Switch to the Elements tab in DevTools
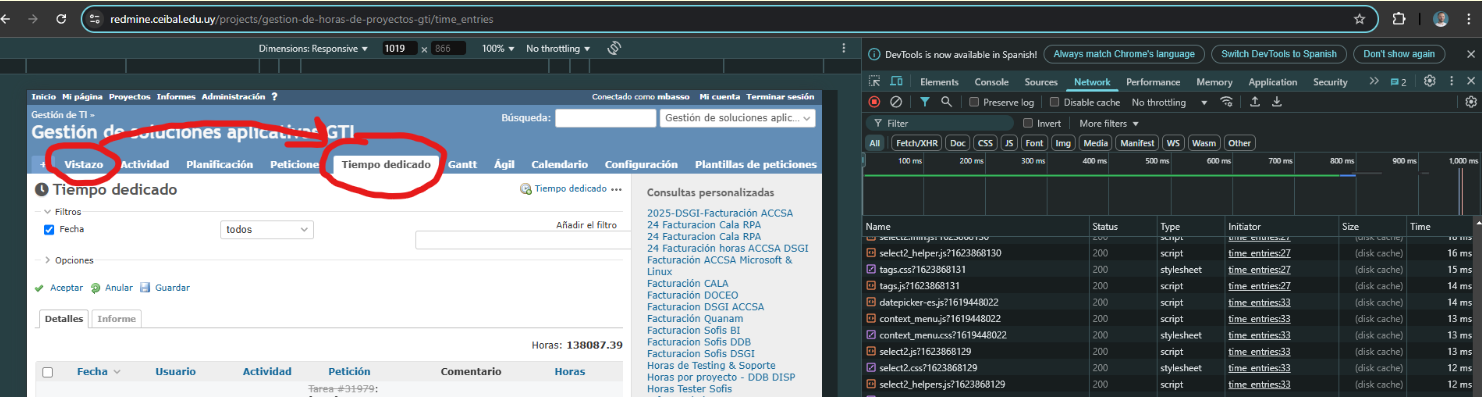 click(x=939, y=82)
